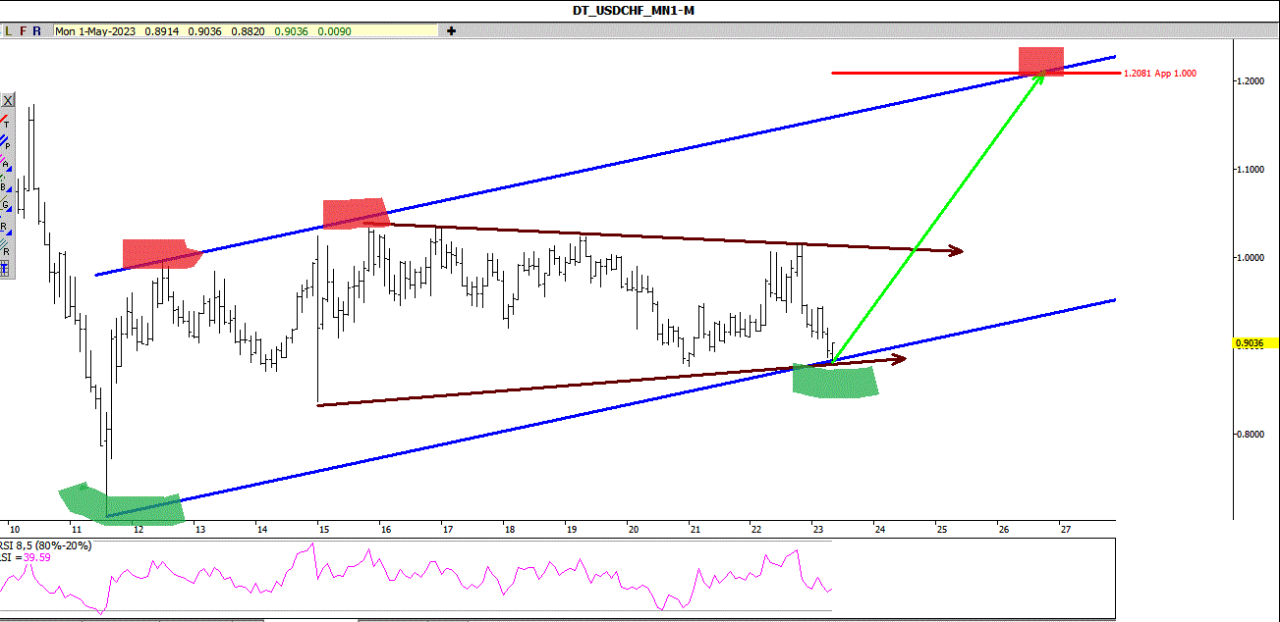Click the DT_USDCHF_MN1-M chart title
The width and height of the screenshot is (1280, 622).
640,10
